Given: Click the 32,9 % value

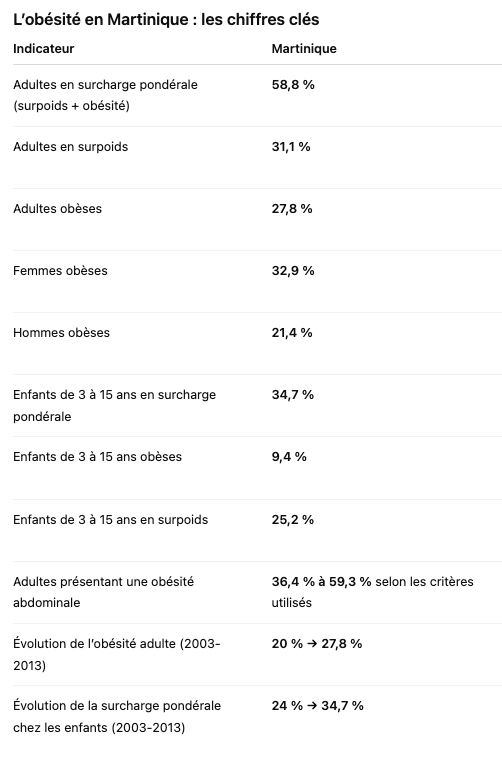Looking at the screenshot, I should 293,270.
